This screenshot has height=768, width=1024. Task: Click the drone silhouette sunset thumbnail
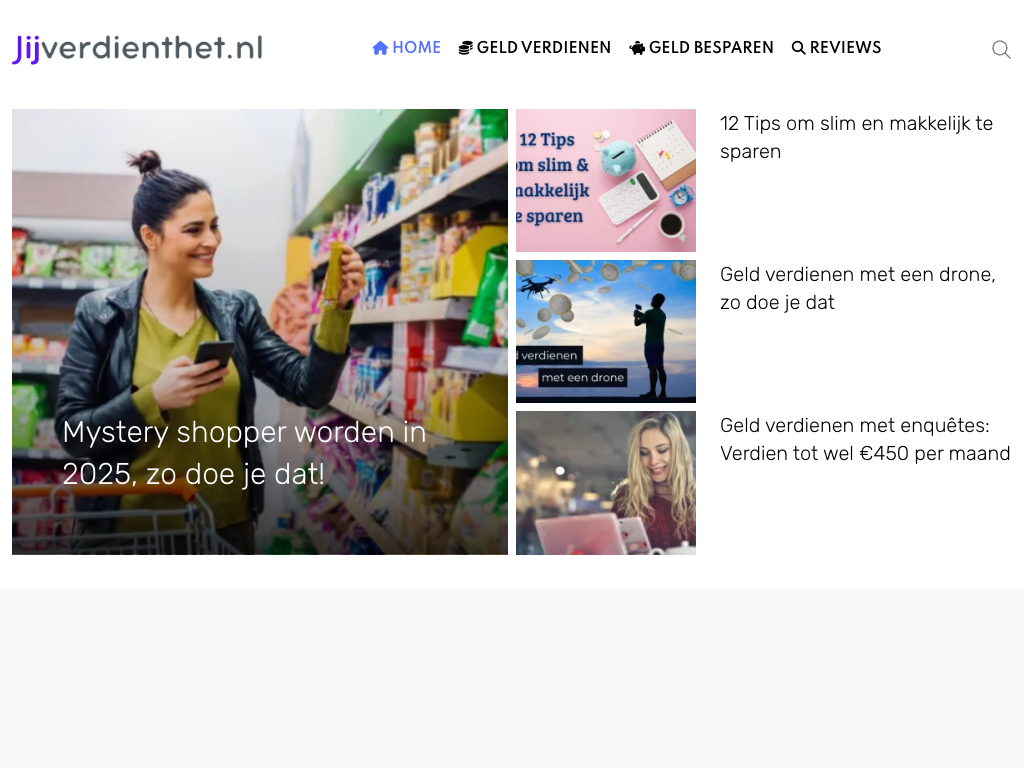click(606, 331)
